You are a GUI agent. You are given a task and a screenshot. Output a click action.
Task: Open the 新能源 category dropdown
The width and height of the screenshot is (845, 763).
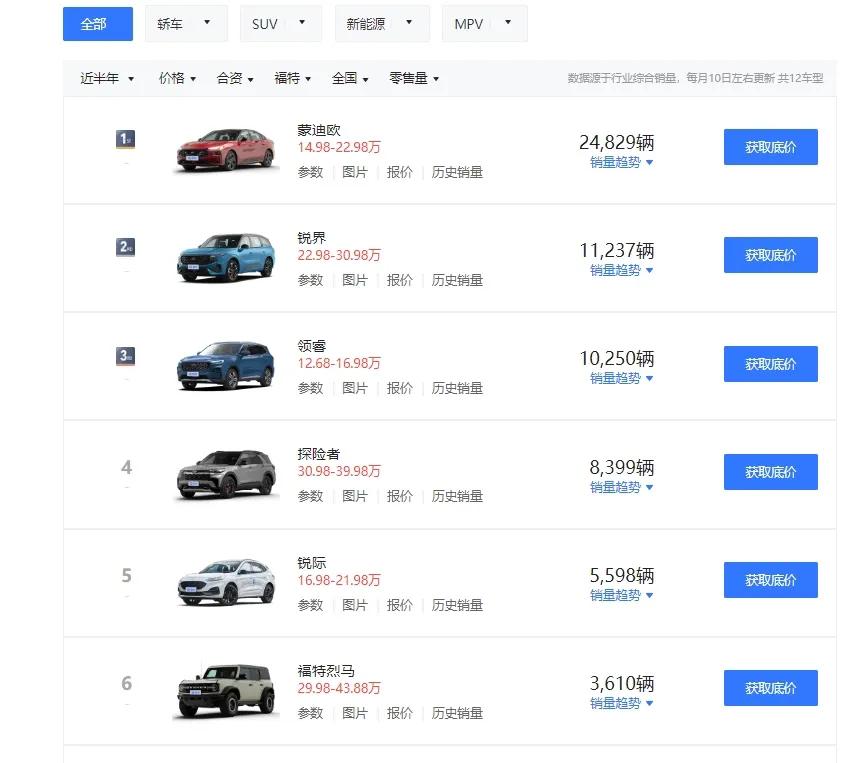[x=382, y=24]
